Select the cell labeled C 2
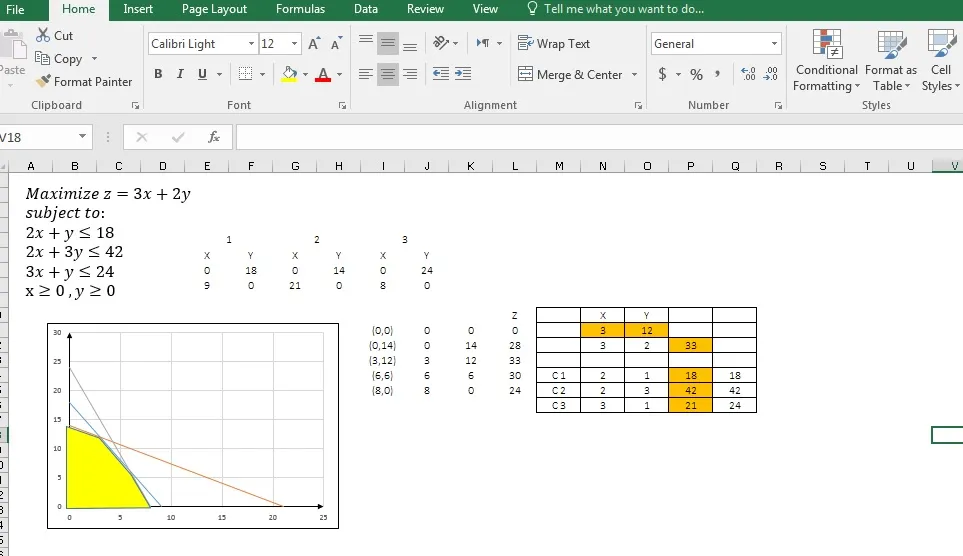 click(x=558, y=390)
